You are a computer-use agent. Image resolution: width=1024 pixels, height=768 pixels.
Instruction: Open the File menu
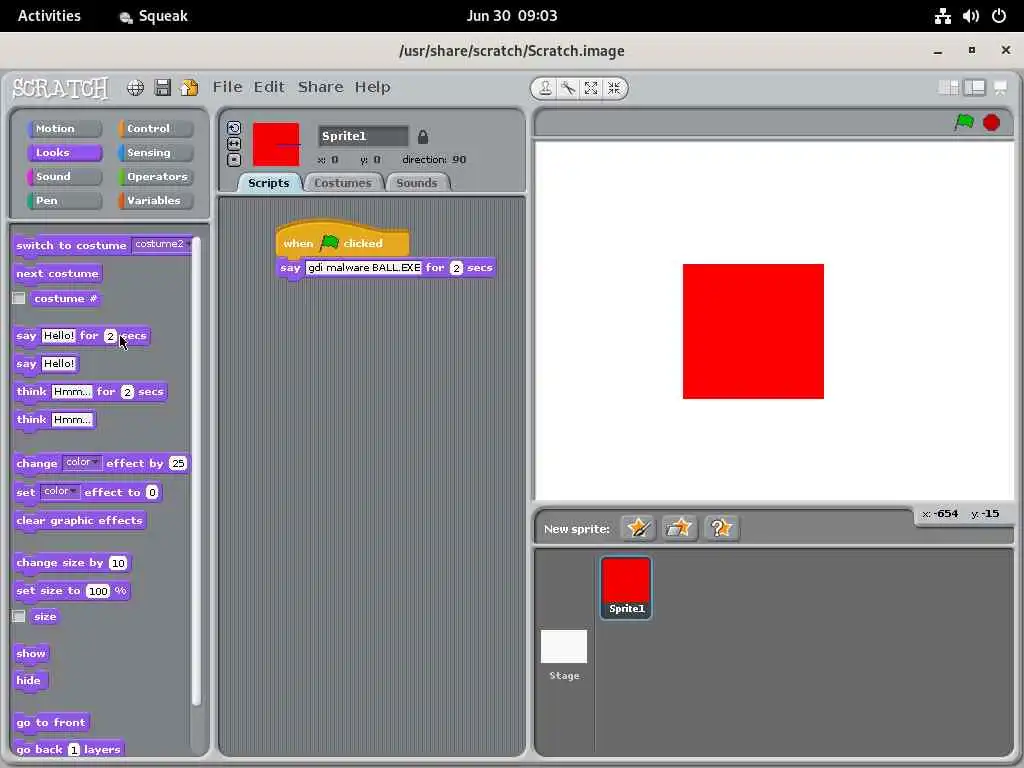click(227, 87)
